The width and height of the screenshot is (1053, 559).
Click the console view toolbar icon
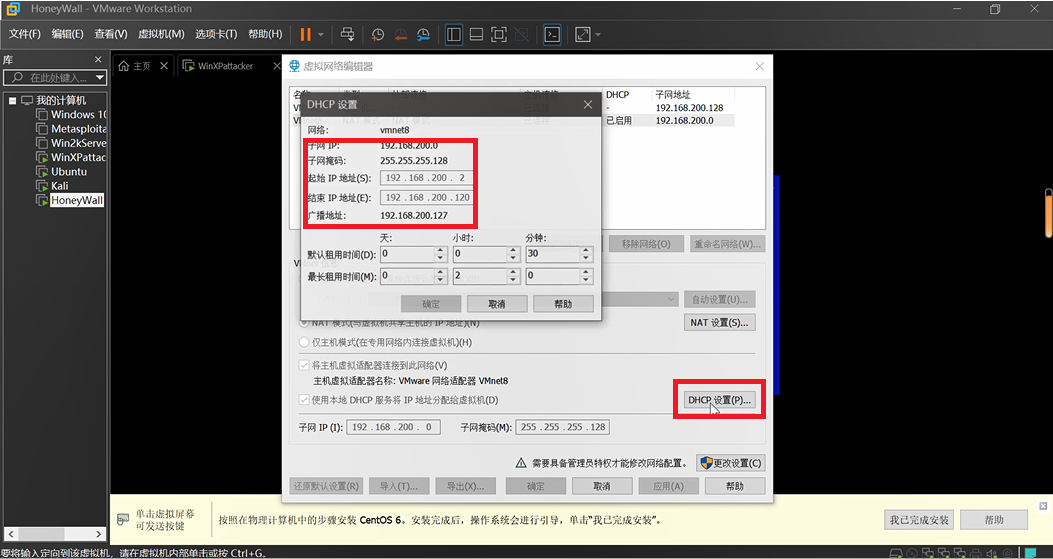(x=552, y=34)
